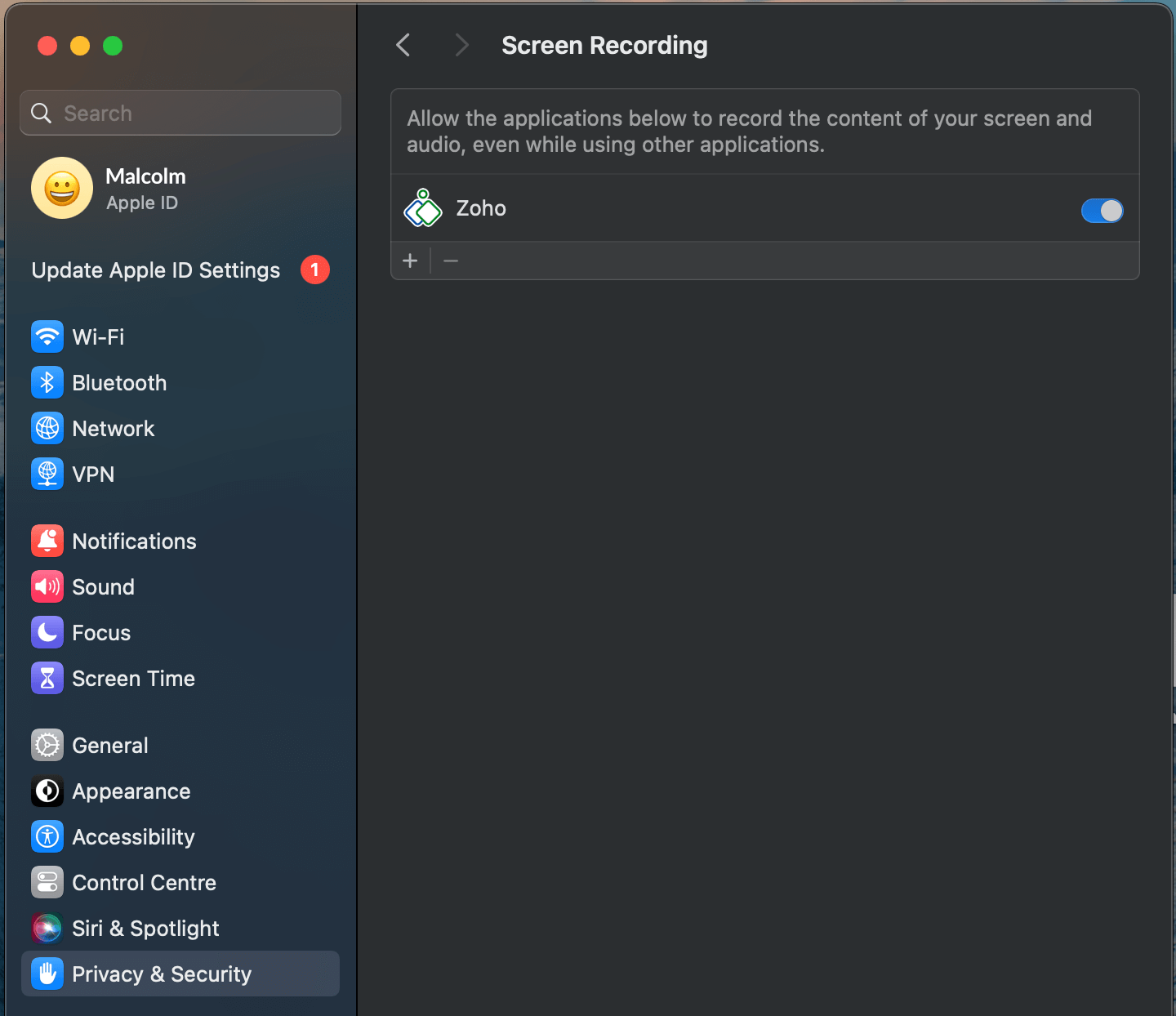
Task: Click the Focus moon icon
Action: tap(47, 632)
